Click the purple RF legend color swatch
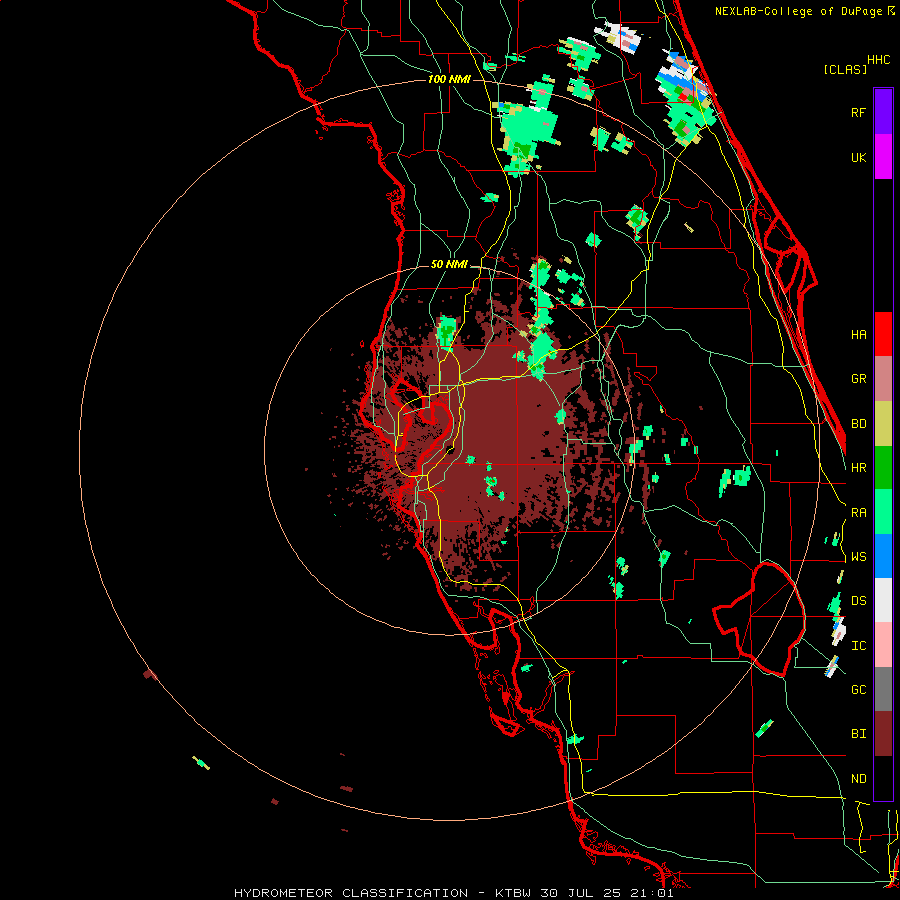The width and height of the screenshot is (900, 900). [883, 112]
